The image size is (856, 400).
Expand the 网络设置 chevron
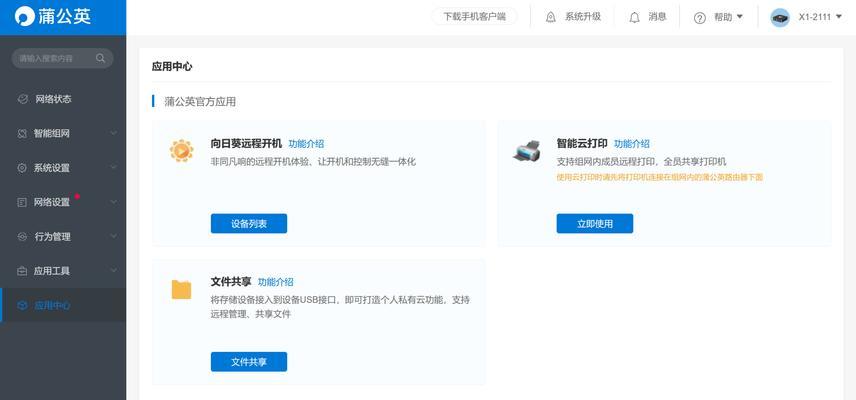(x=113, y=202)
